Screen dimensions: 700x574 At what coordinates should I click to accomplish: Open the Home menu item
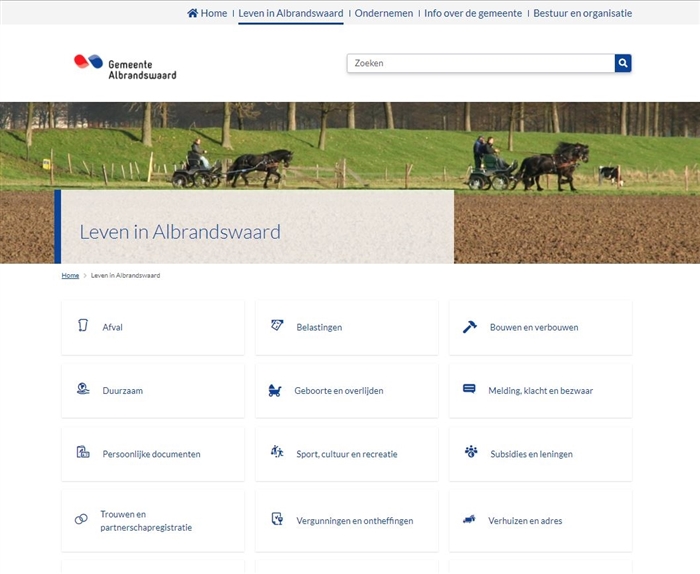tap(207, 13)
